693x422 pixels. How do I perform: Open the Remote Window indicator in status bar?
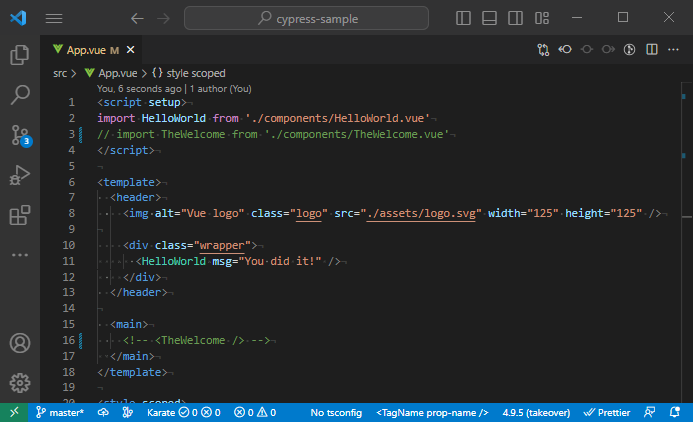[x=14, y=412]
